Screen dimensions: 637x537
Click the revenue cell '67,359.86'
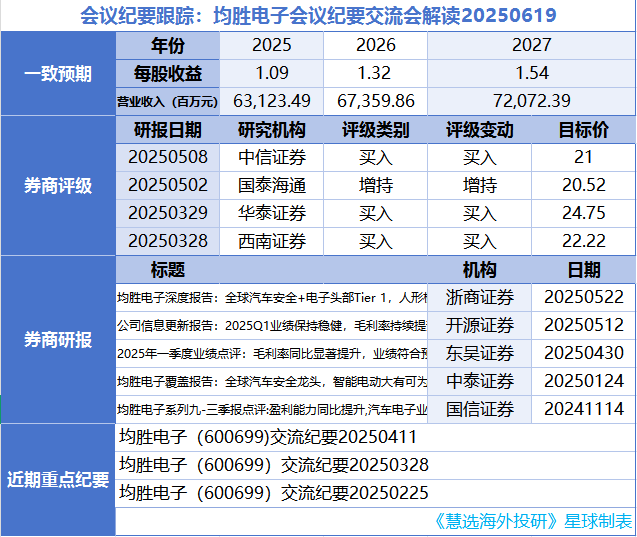(375, 102)
